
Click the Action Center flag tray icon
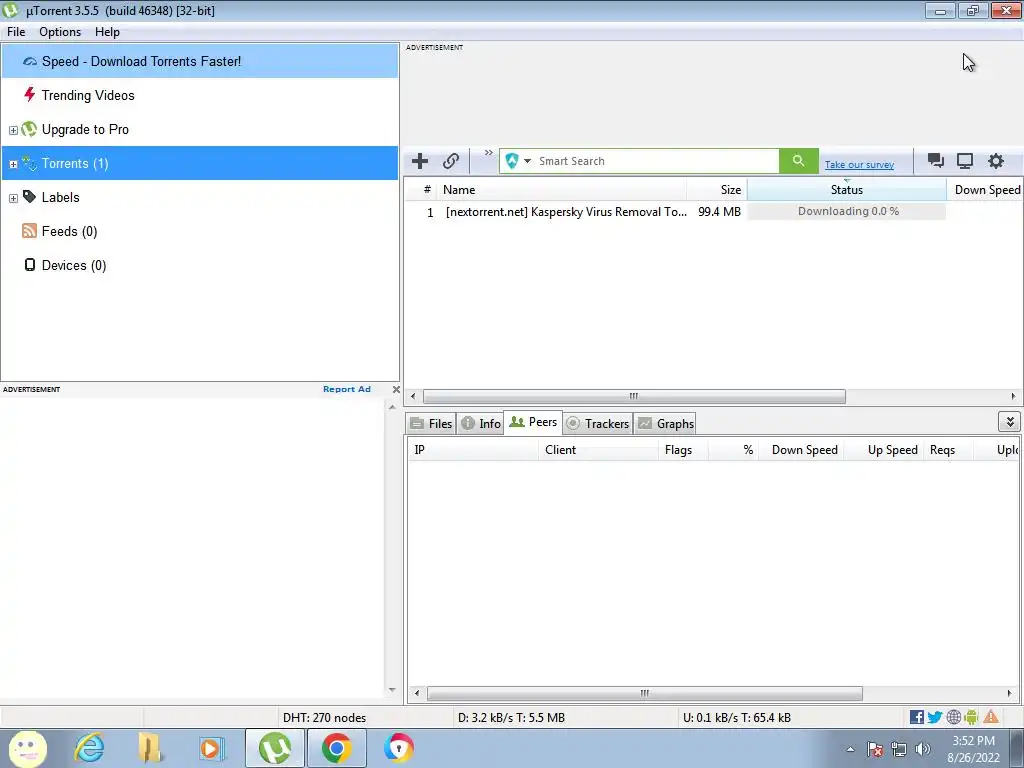[875, 749]
